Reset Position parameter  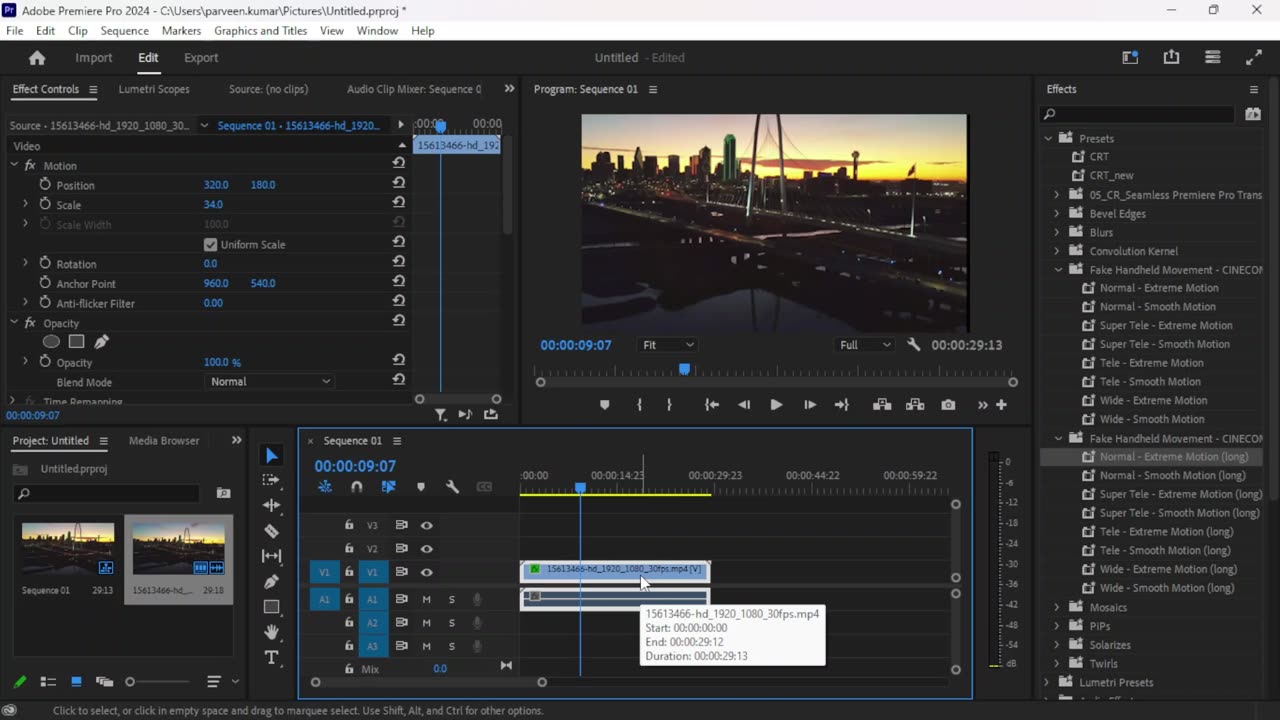[x=398, y=184]
